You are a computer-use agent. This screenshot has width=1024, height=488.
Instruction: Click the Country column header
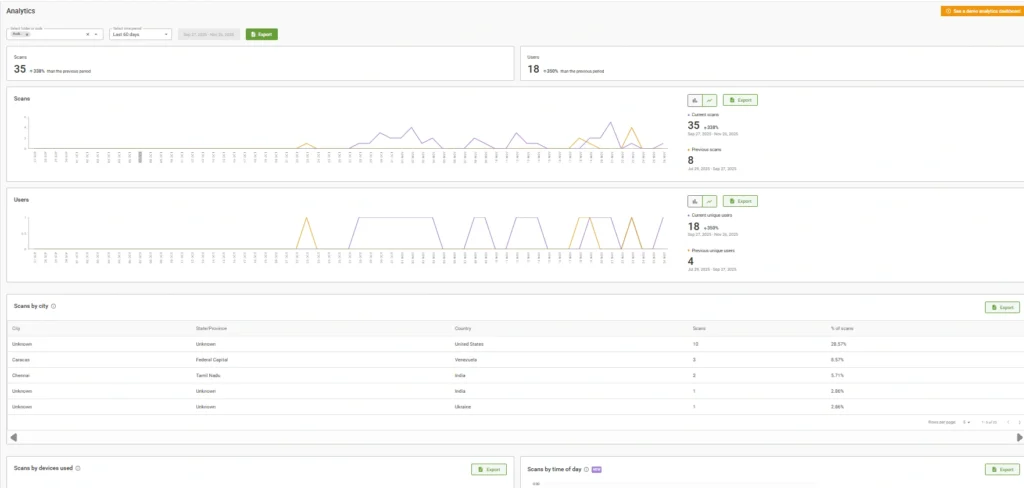(463, 329)
